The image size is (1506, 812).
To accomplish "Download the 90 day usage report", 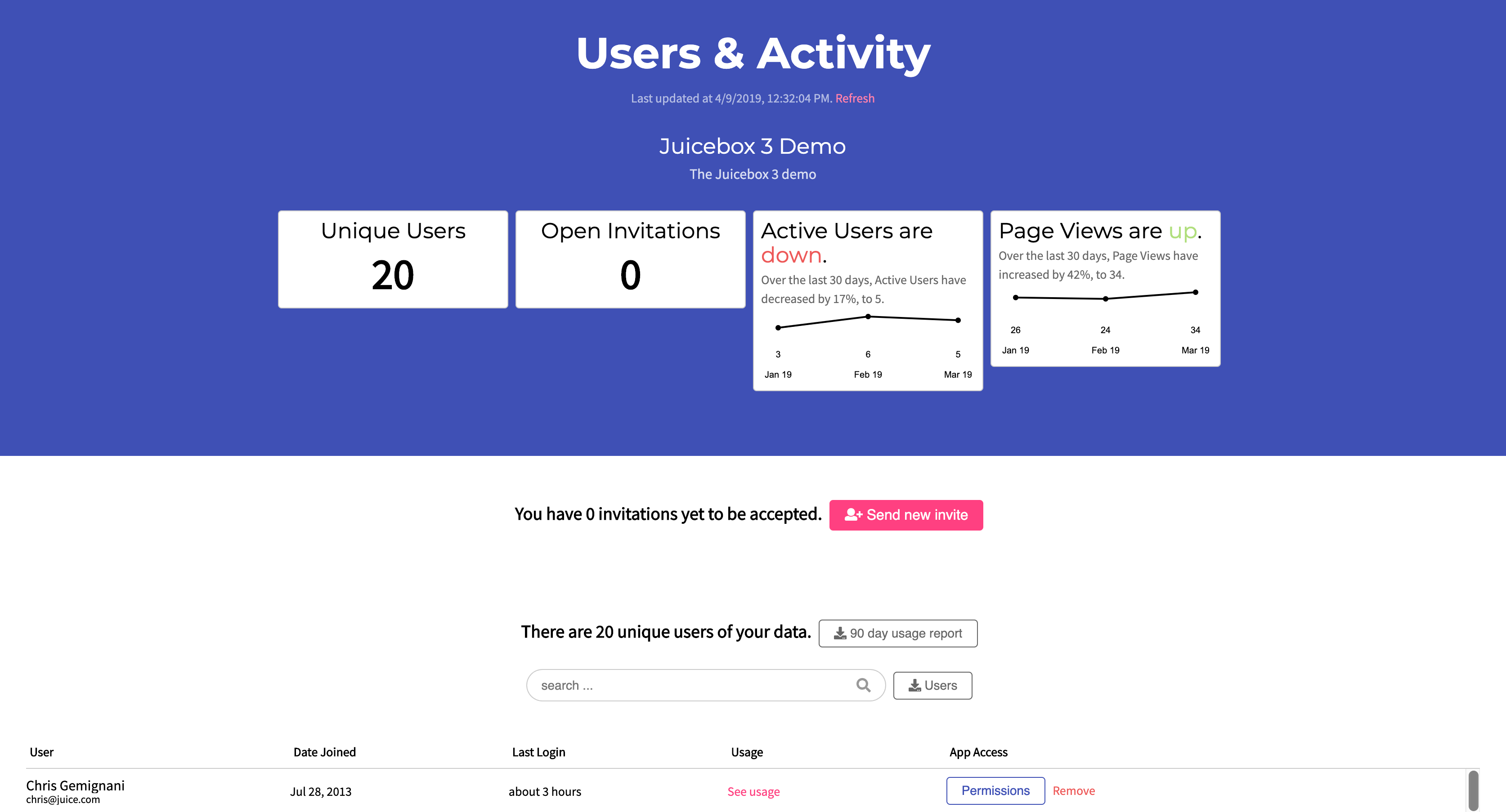I will coord(897,633).
